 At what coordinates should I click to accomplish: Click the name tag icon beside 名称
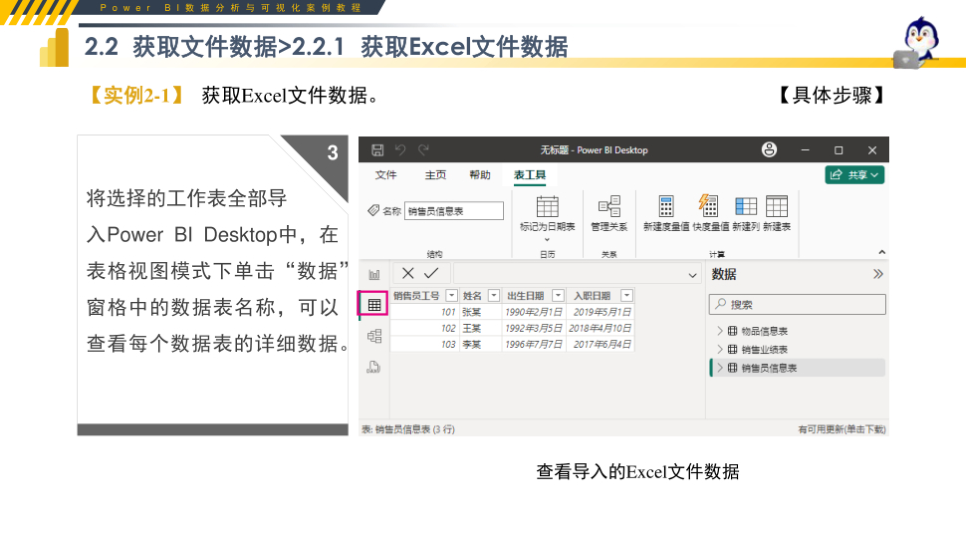(x=373, y=211)
